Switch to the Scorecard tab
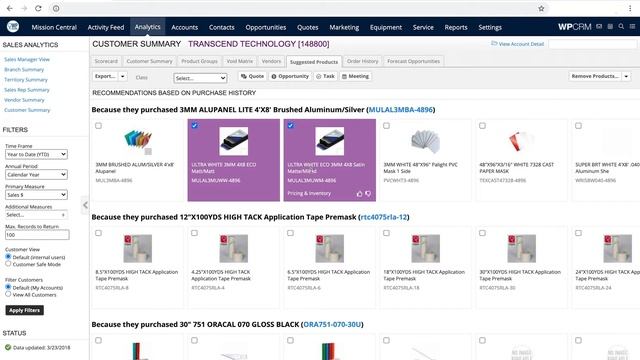The height and width of the screenshot is (360, 640). click(x=106, y=61)
